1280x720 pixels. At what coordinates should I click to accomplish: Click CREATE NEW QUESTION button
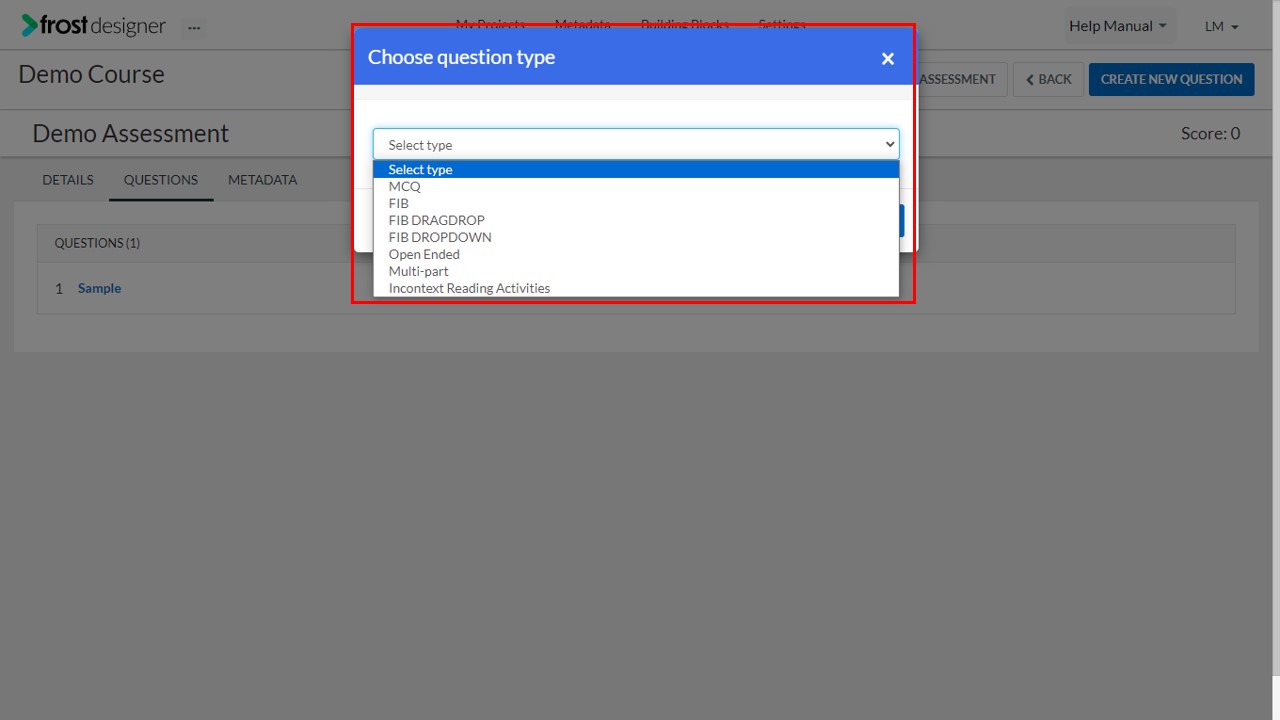(x=1171, y=79)
